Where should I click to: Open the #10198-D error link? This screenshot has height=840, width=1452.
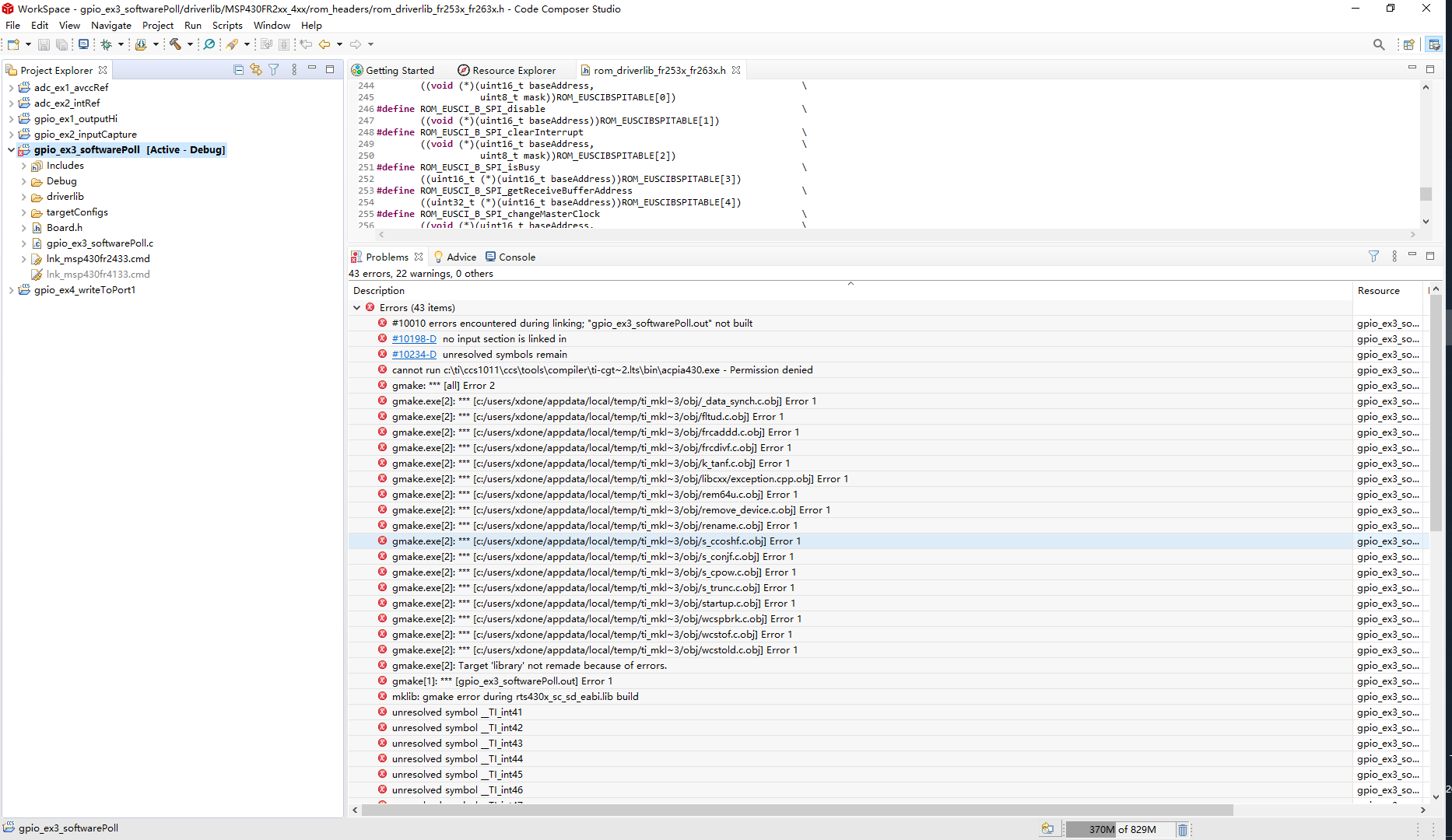click(x=414, y=339)
